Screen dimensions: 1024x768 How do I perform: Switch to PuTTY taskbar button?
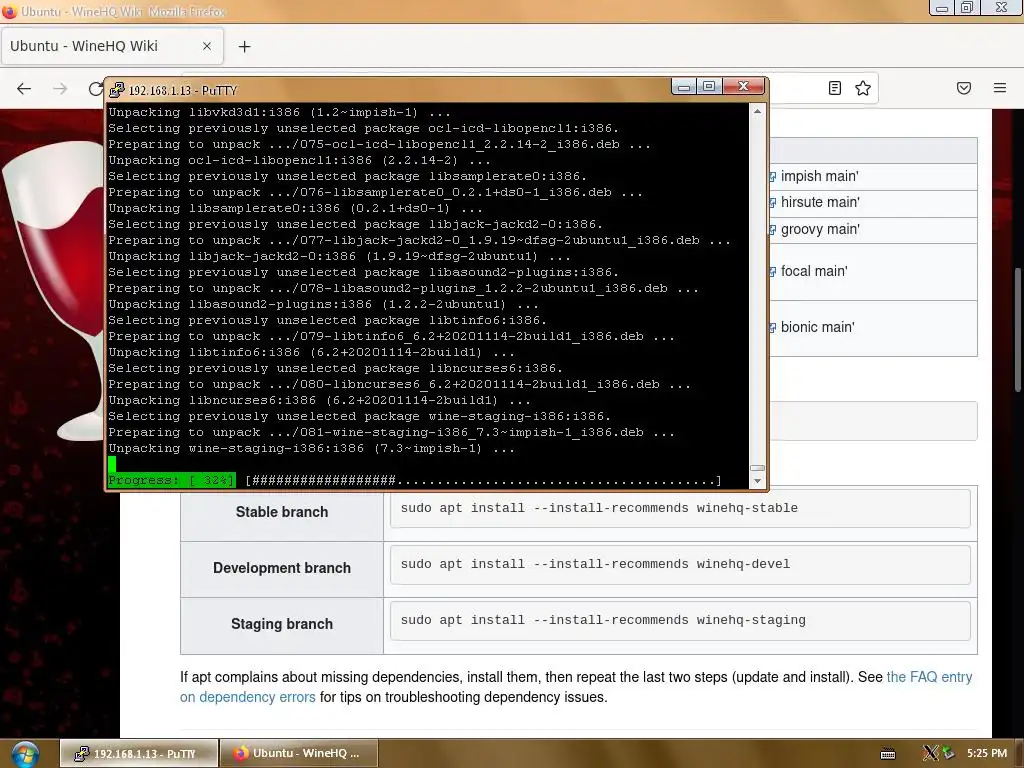click(x=138, y=754)
